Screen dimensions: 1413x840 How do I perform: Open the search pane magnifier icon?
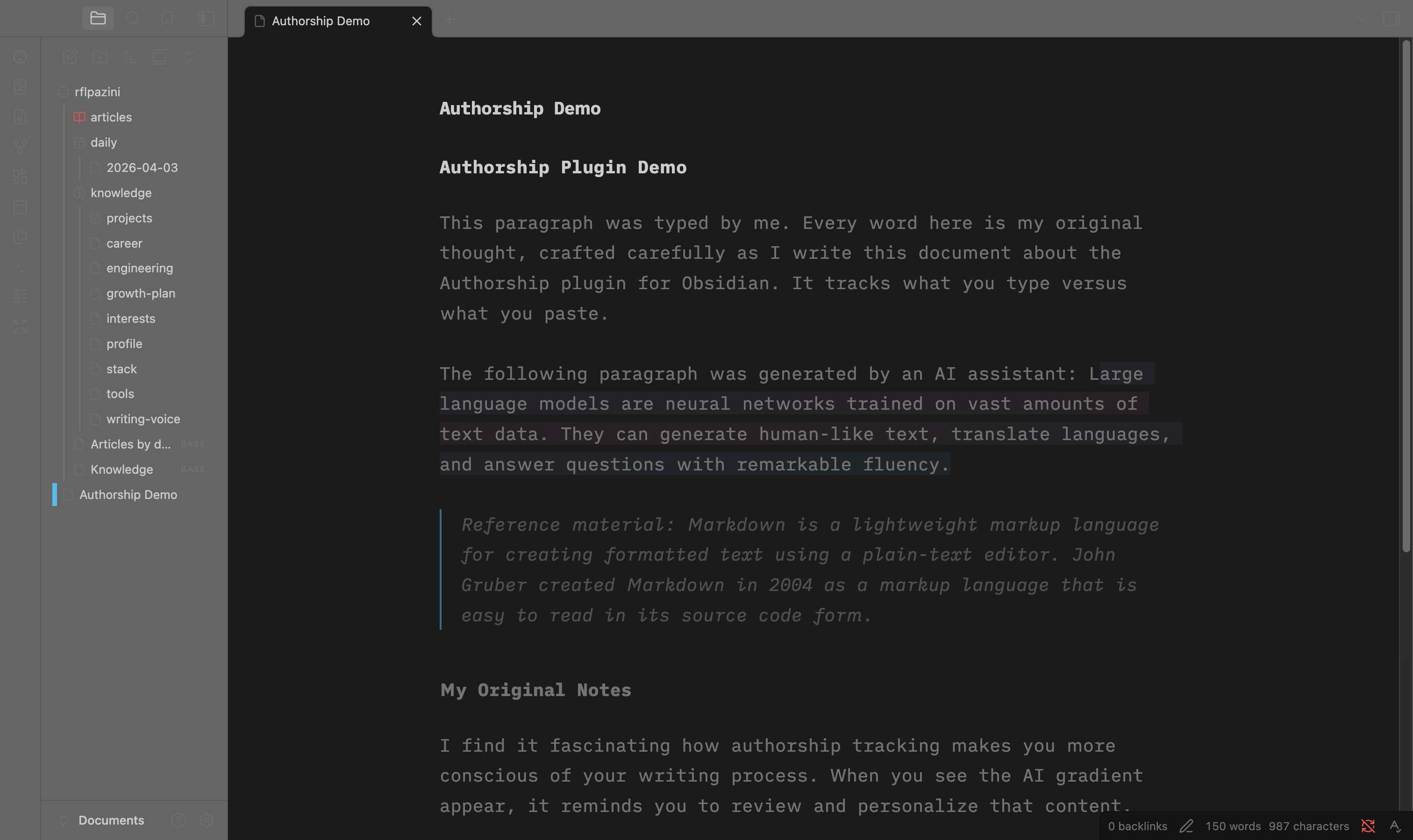[133, 19]
